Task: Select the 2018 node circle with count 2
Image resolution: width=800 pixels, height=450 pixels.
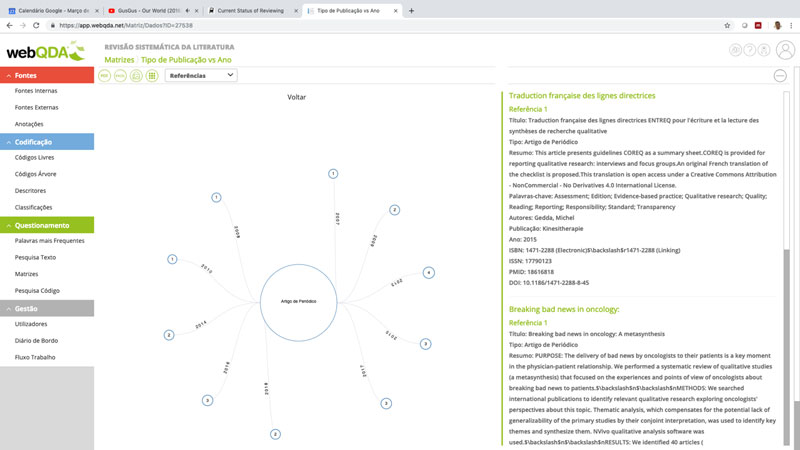Action: pyautogui.click(x=275, y=434)
